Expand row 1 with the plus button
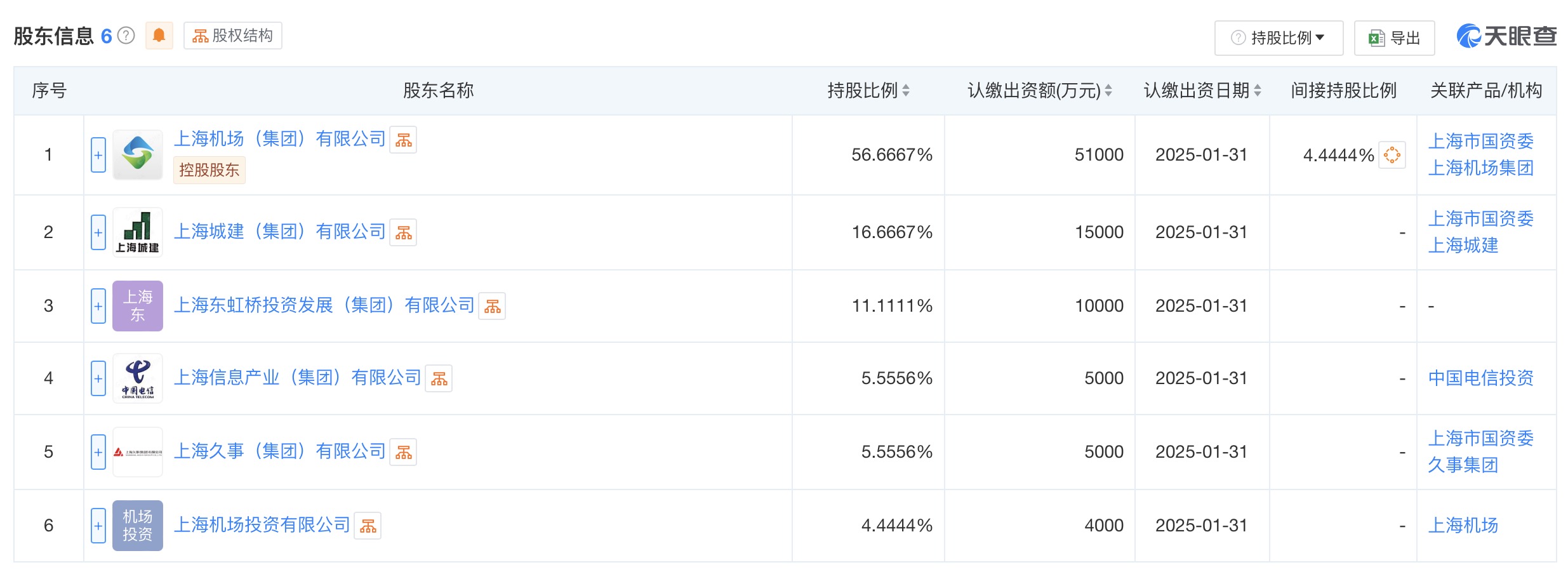Viewport: 1568px width, 579px height. coord(98,155)
